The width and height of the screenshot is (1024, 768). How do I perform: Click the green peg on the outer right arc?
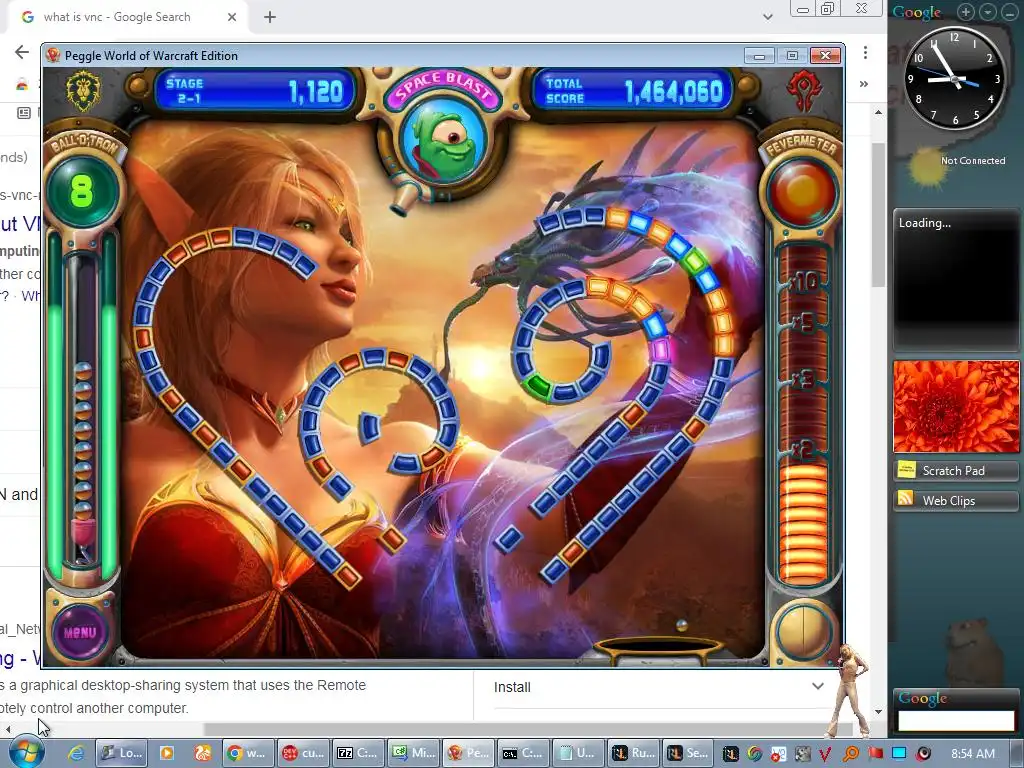click(x=695, y=263)
